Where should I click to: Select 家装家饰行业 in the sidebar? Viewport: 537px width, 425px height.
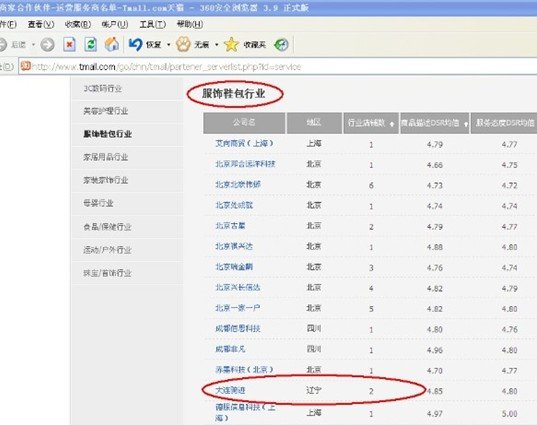pos(106,180)
